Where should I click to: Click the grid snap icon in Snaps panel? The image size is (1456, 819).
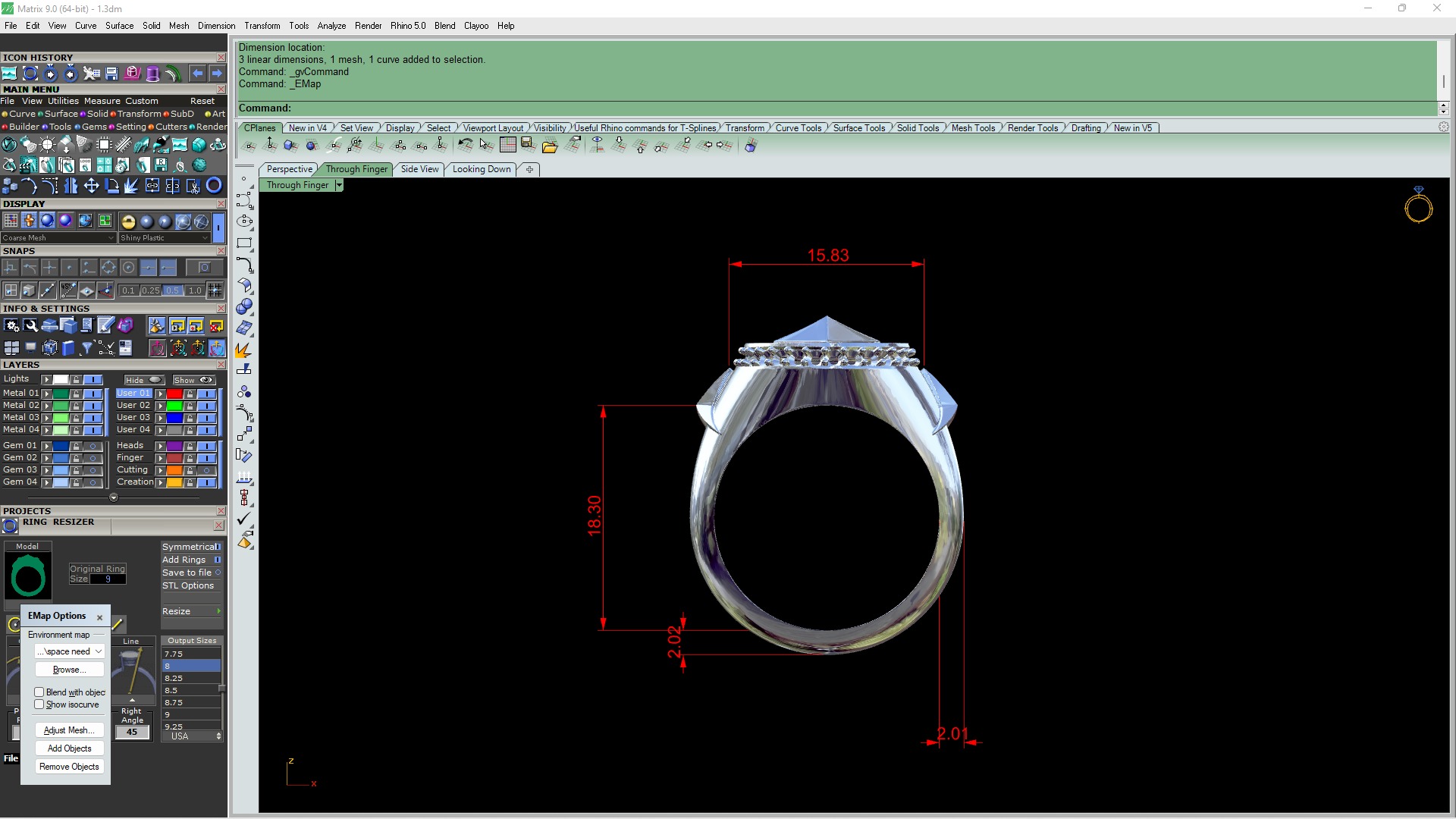215,290
